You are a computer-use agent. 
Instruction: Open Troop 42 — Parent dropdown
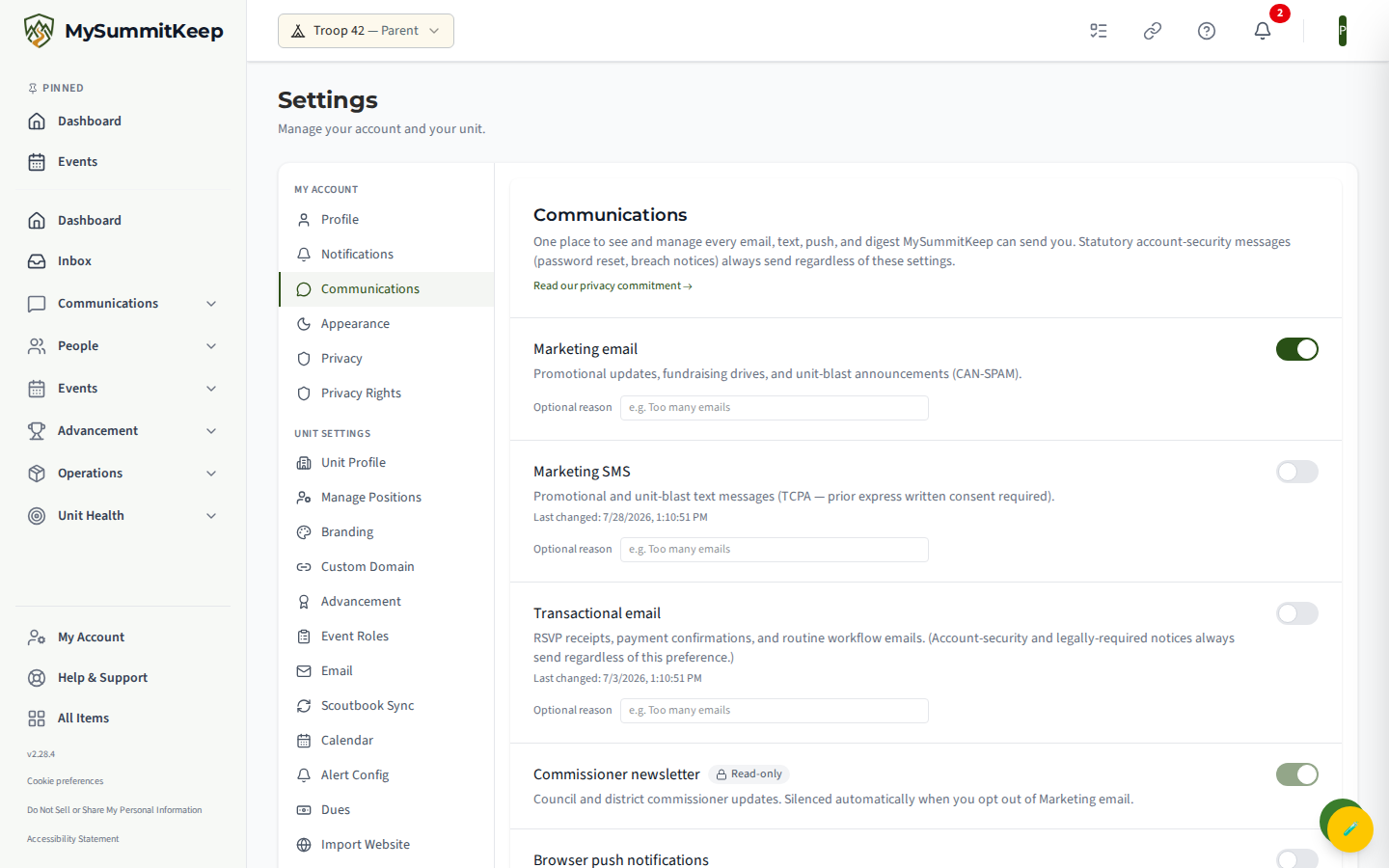pos(366,31)
